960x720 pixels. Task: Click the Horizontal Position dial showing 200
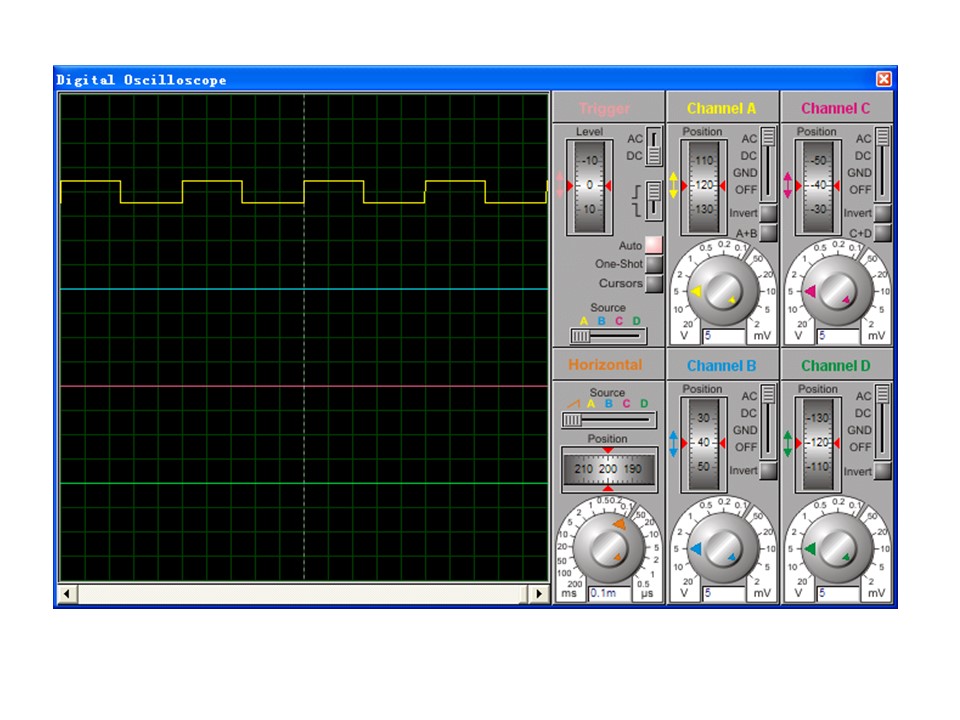[609, 470]
